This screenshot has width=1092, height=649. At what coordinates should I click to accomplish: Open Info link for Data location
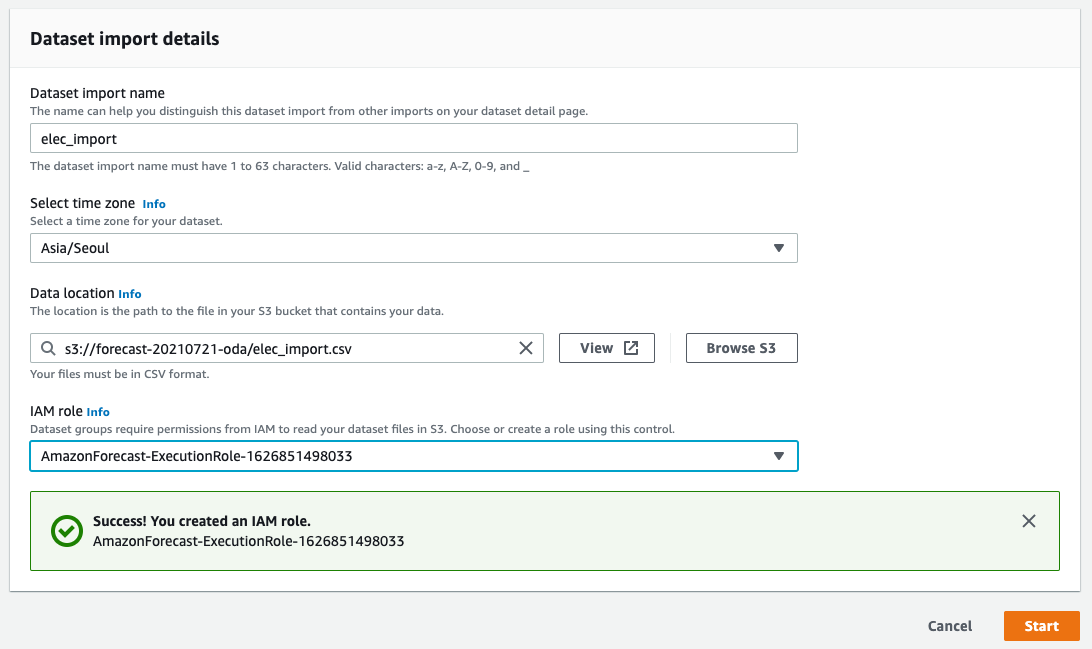pyautogui.click(x=130, y=294)
